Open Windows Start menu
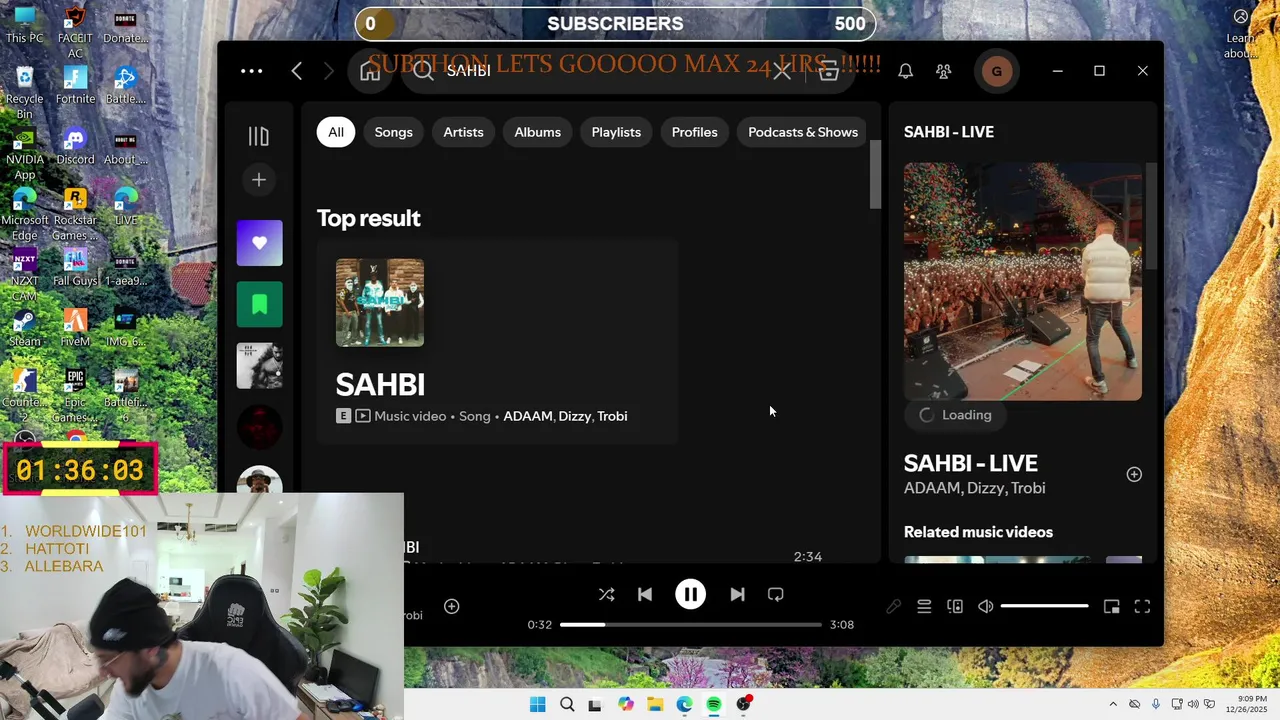This screenshot has height=720, width=1280. coord(537,704)
